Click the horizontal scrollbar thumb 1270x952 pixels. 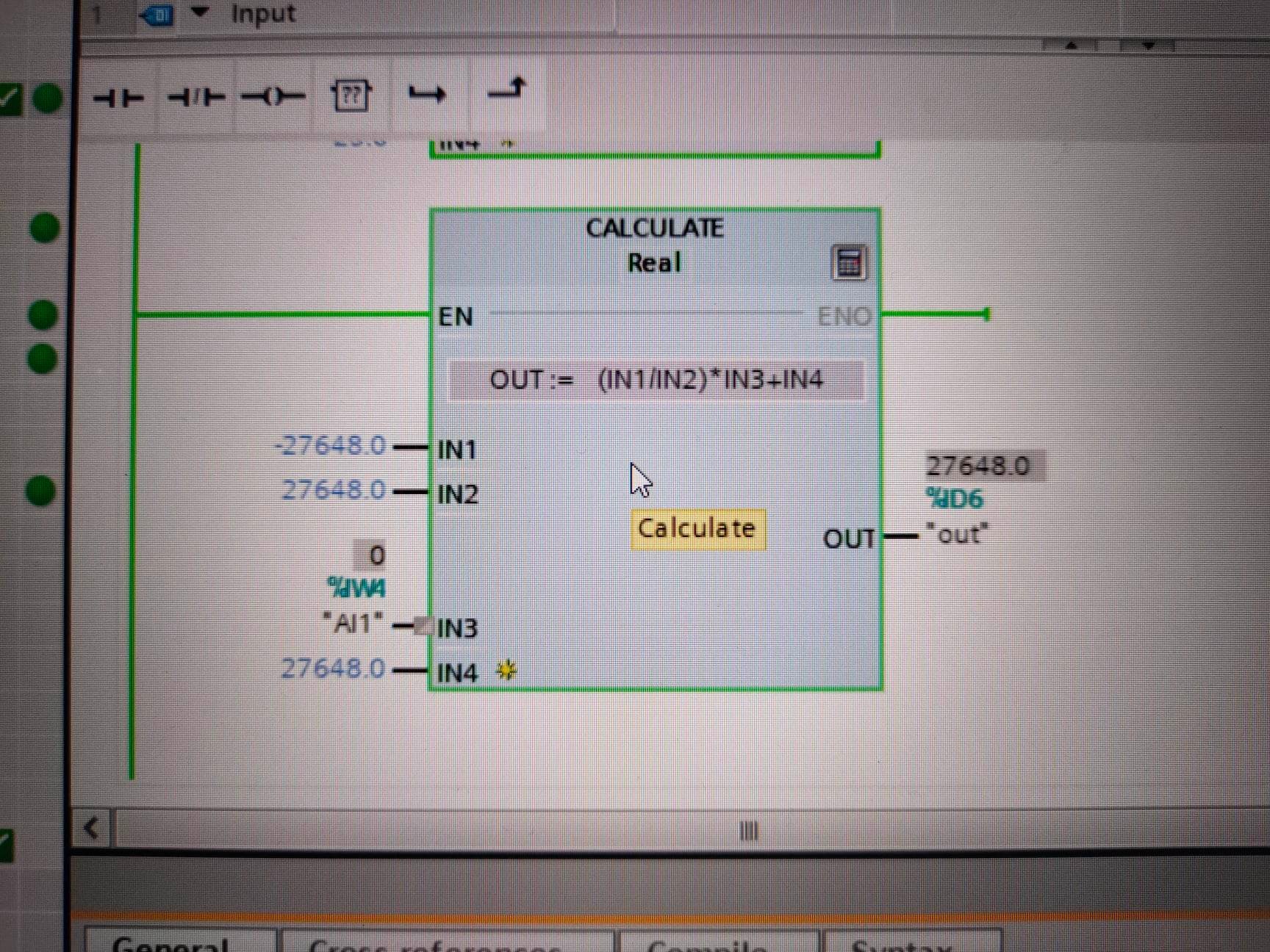click(748, 831)
